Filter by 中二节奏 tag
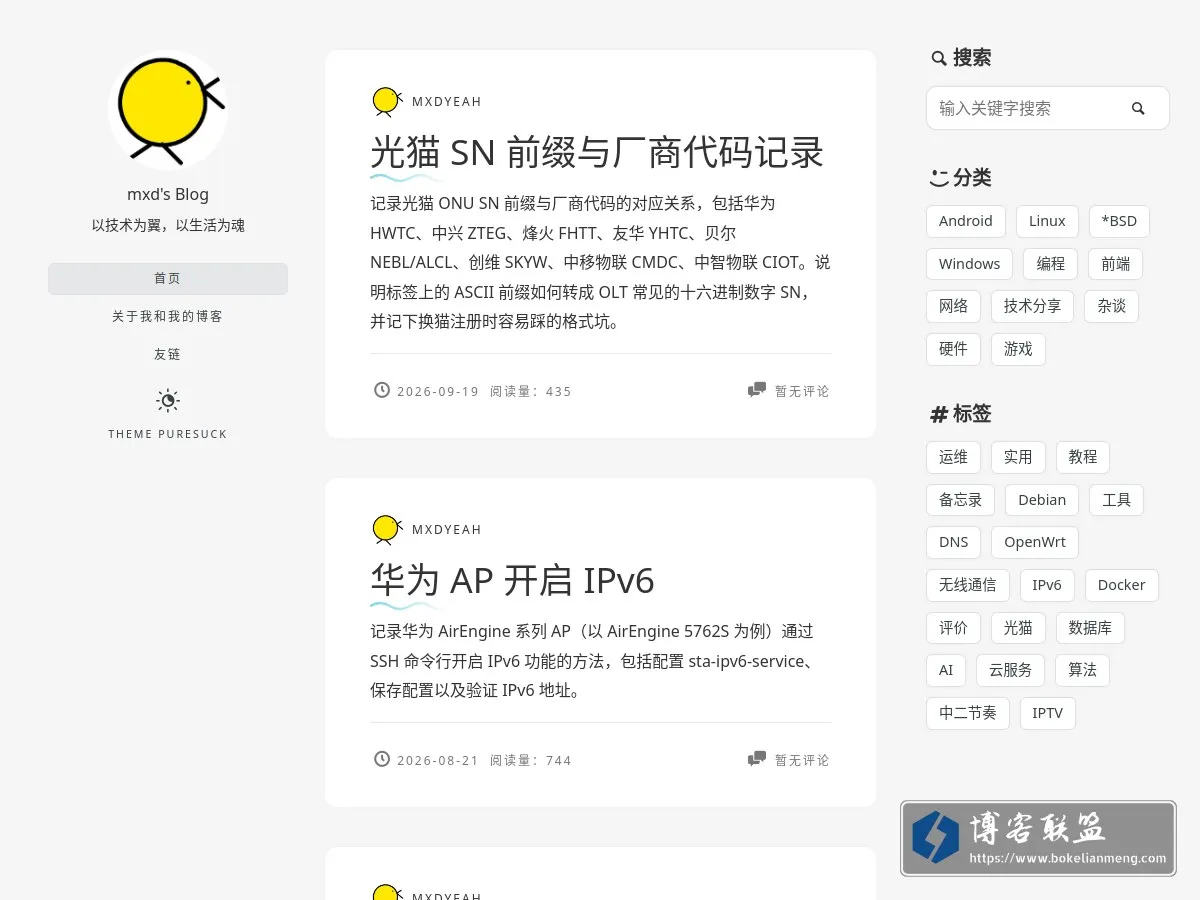The width and height of the screenshot is (1200, 900). tap(968, 713)
